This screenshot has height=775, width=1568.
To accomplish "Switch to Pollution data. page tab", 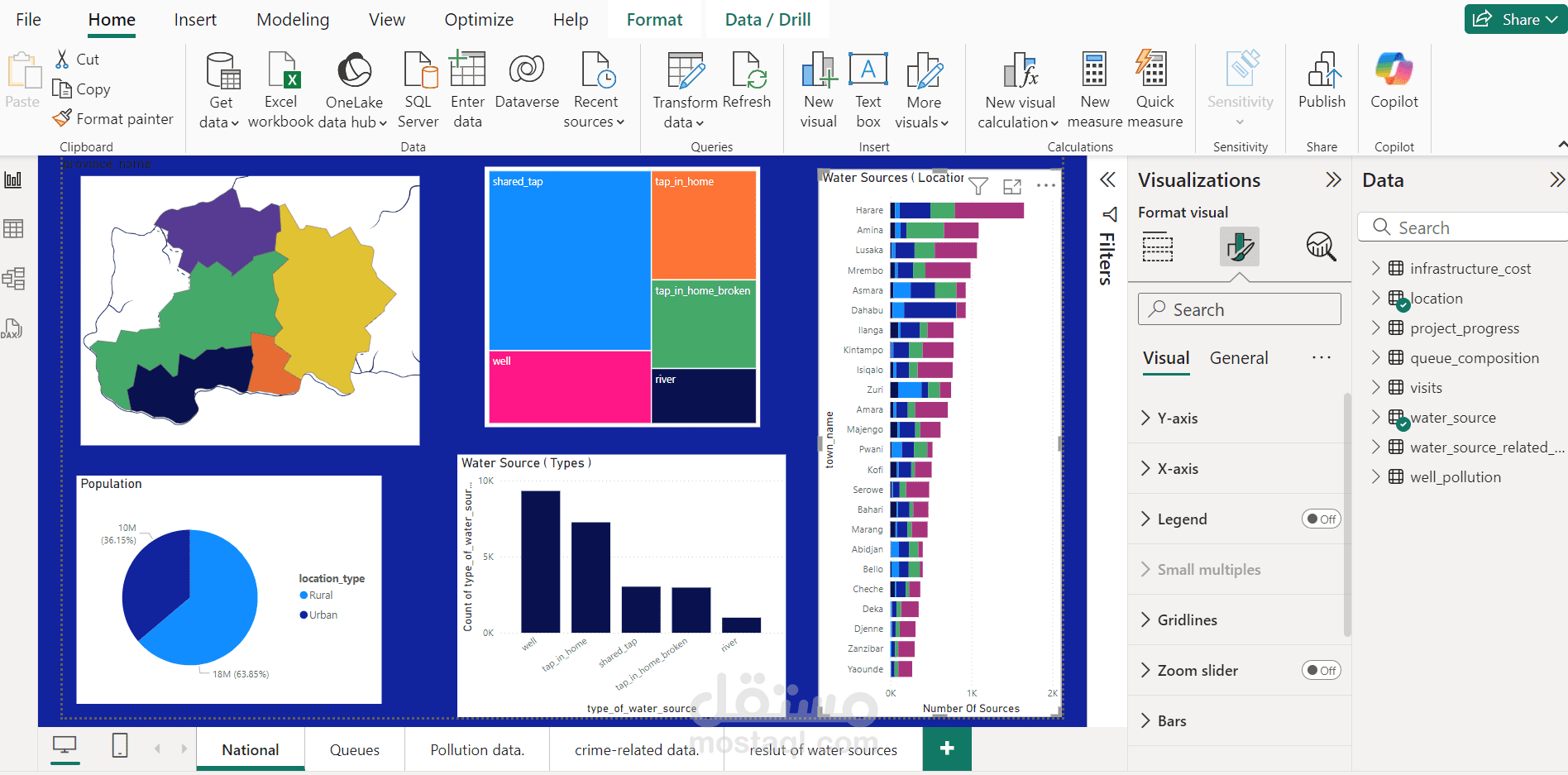I will coord(477,749).
